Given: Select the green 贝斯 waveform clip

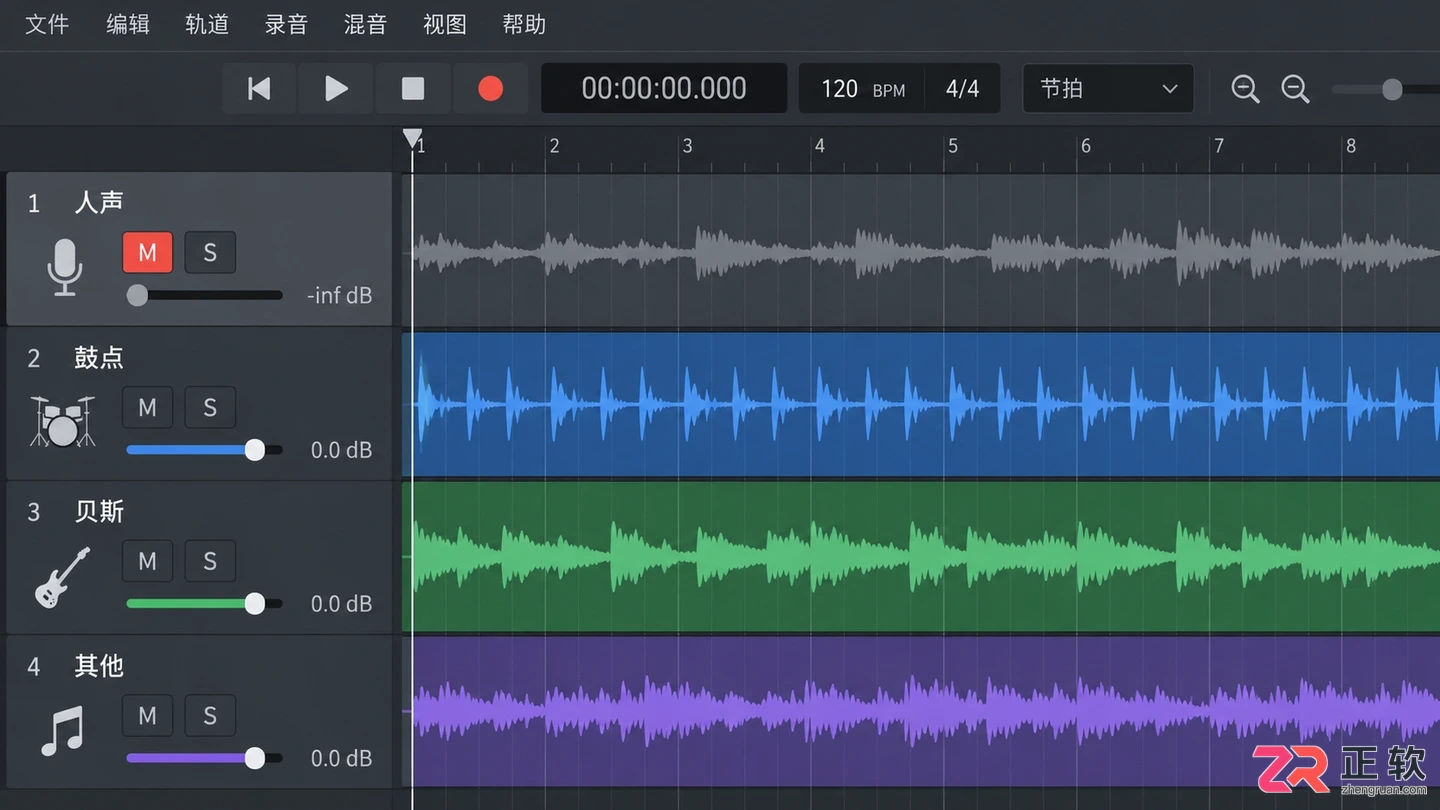Looking at the screenshot, I should coord(921,556).
